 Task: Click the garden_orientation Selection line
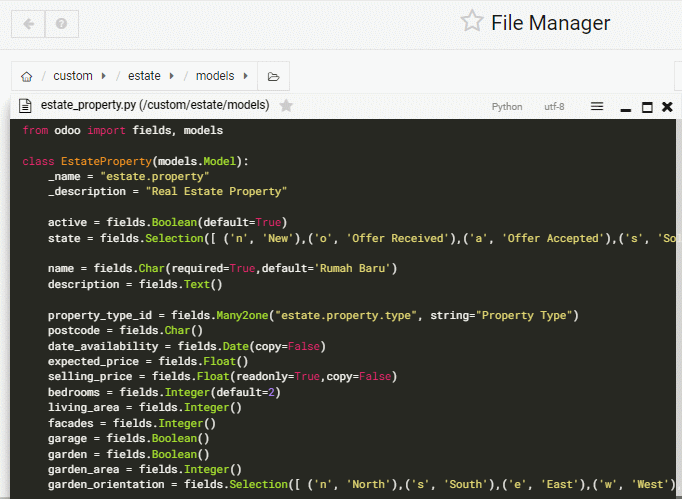pos(362,485)
